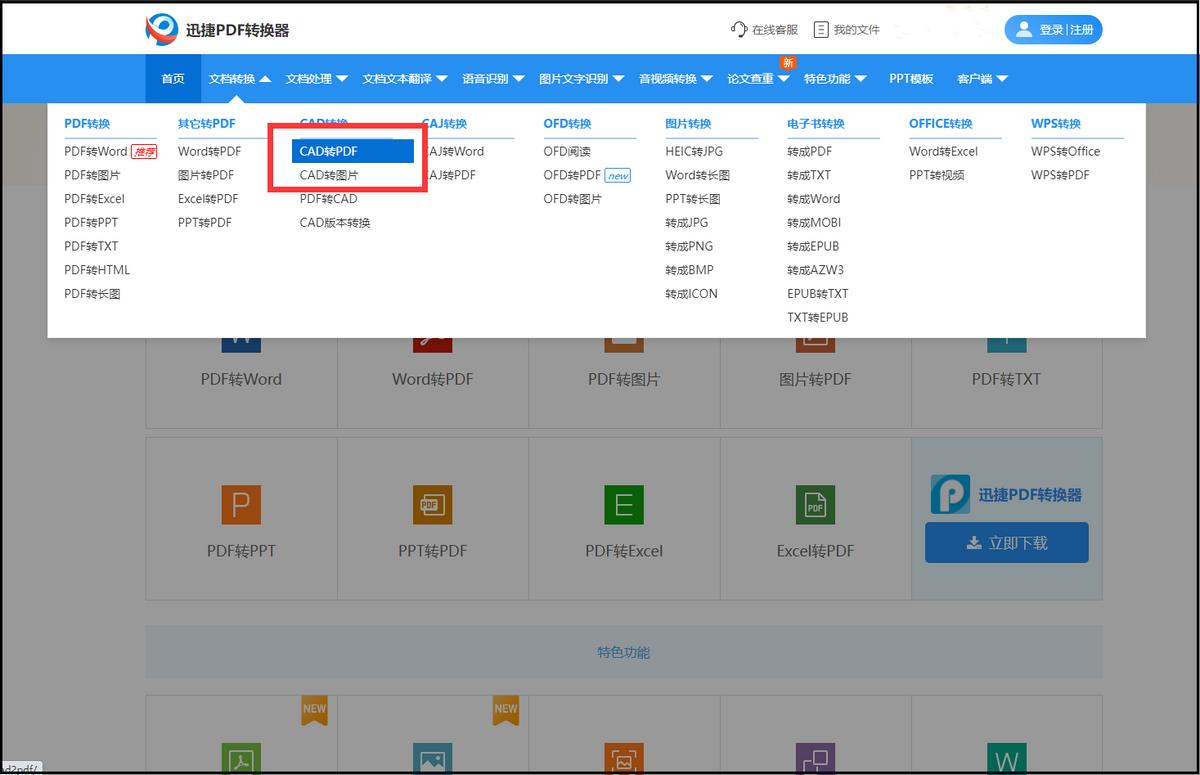Open the PPT模板 menu
The width and height of the screenshot is (1200, 775).
[x=911, y=78]
